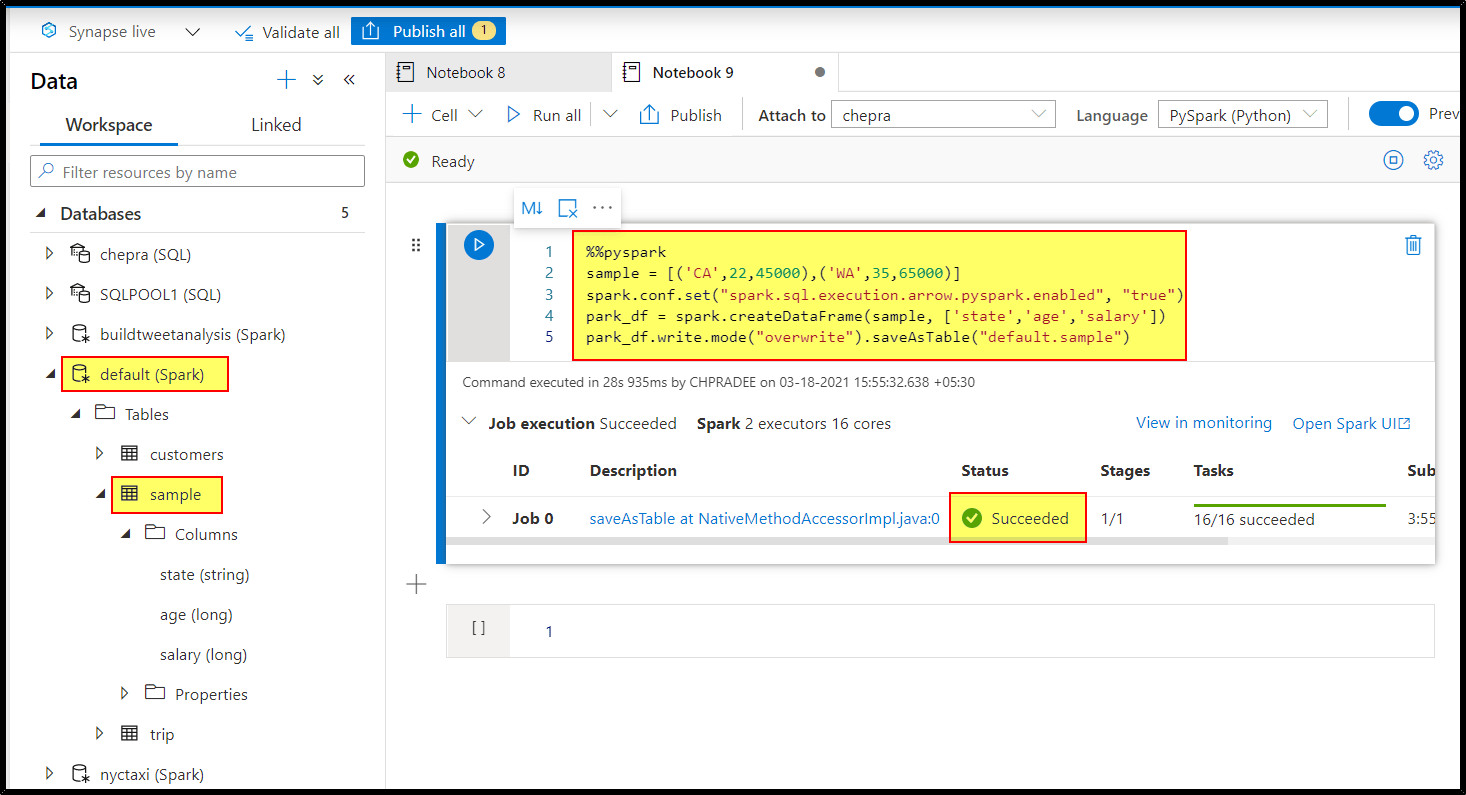The image size is (1466, 795).
Task: Run the PySpark cell with play button
Action: point(479,245)
